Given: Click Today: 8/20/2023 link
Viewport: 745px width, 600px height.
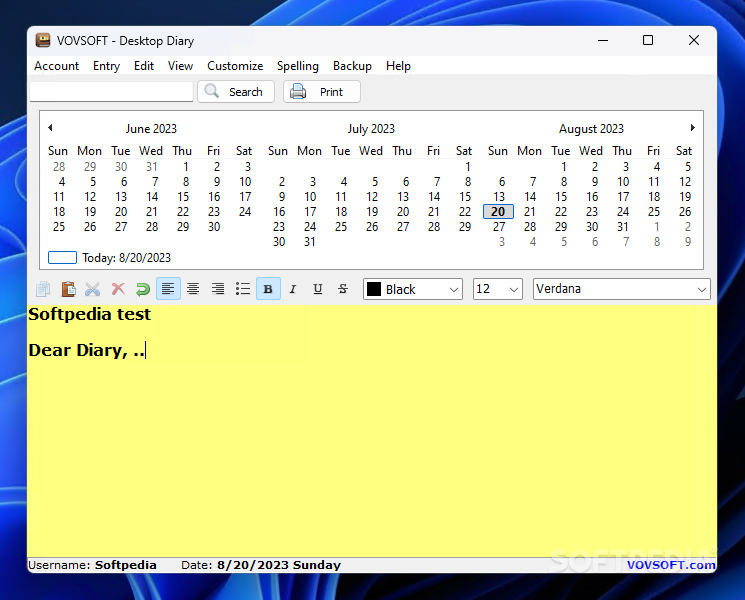Looking at the screenshot, I should (126, 258).
